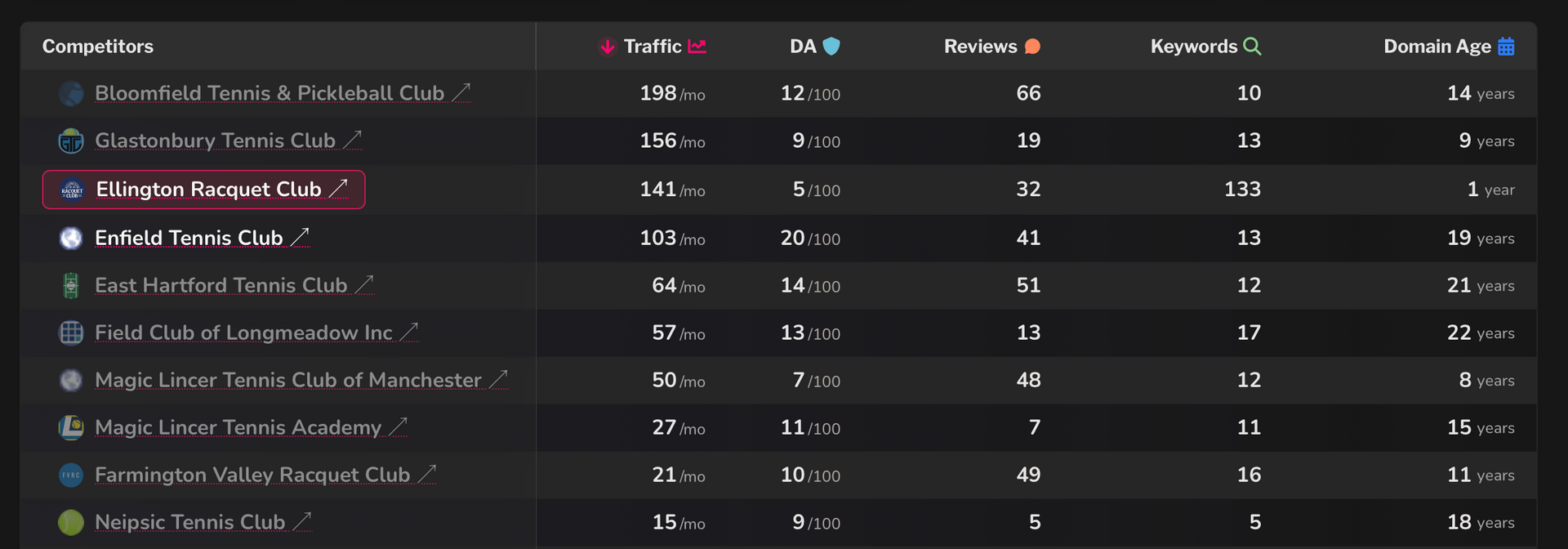This screenshot has width=1568, height=549.
Task: Click the Reviews orange bubble icon
Action: click(1032, 47)
